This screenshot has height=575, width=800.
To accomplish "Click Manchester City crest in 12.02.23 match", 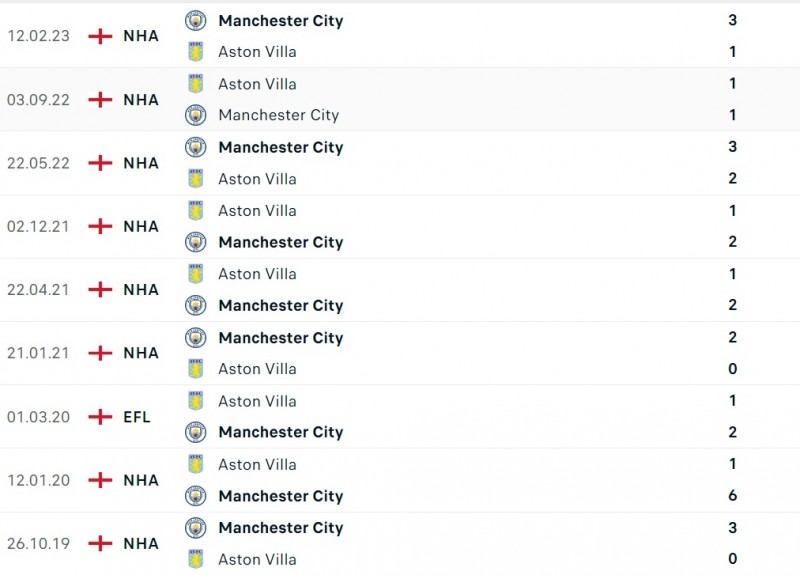I will [196, 20].
